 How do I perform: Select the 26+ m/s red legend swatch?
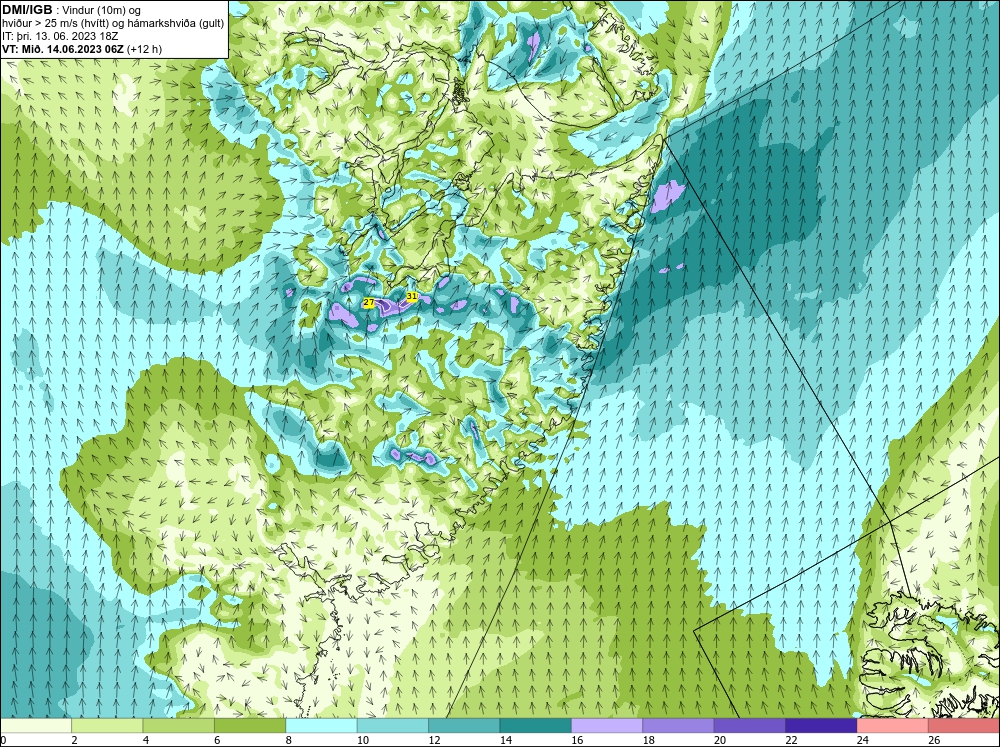point(964,725)
